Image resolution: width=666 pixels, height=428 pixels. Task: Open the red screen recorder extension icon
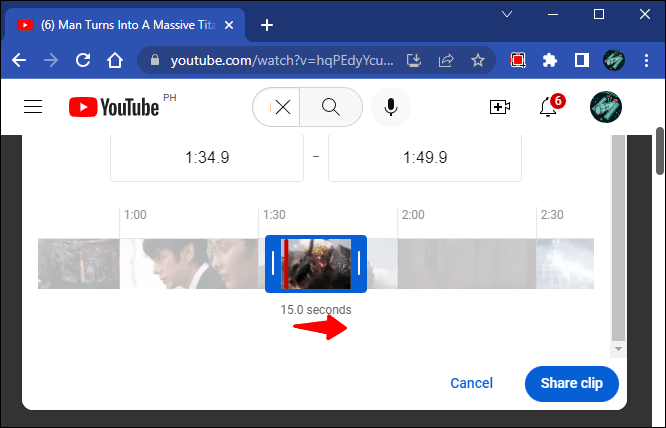(518, 60)
